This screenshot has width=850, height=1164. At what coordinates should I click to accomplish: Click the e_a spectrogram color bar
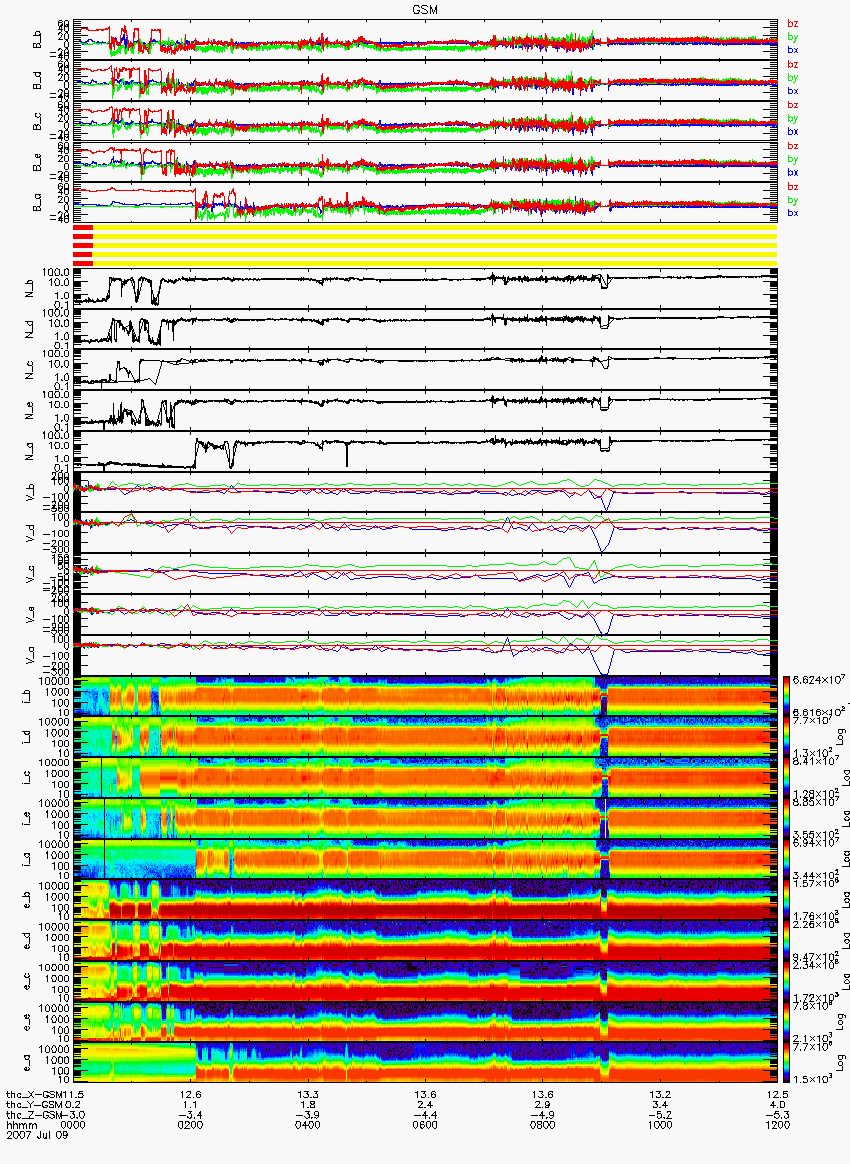coord(787,1064)
